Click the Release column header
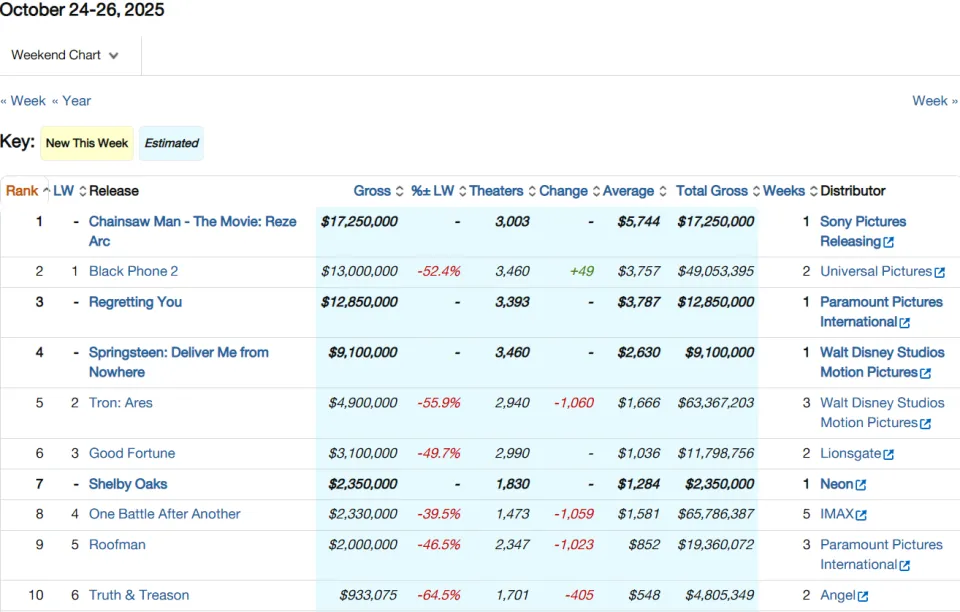This screenshot has height=612, width=960. pos(114,191)
